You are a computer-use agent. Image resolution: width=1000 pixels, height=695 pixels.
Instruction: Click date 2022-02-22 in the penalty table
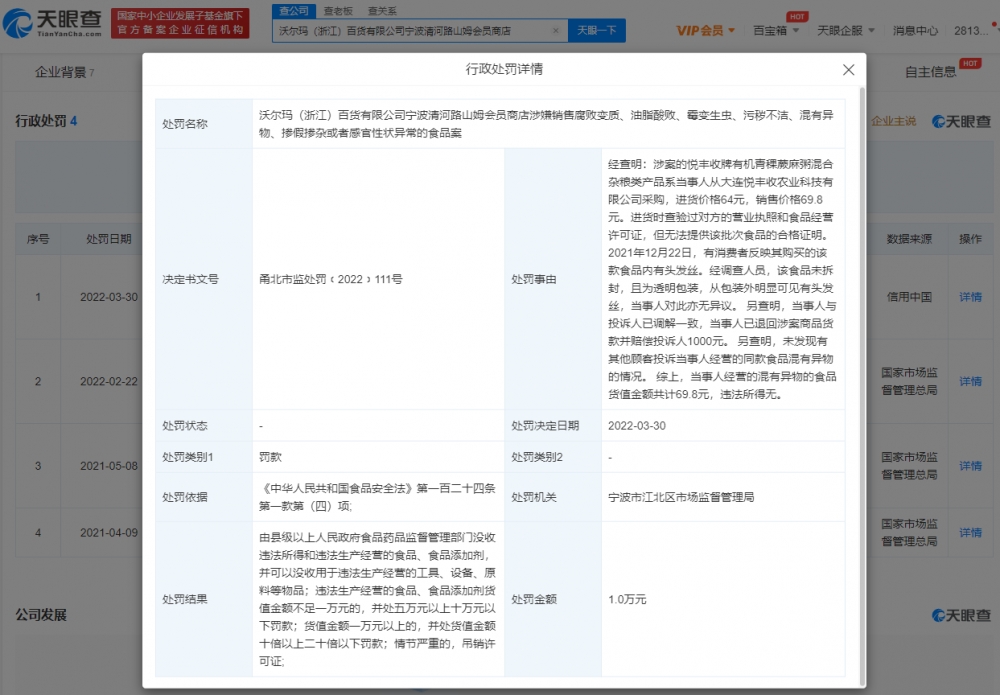coord(108,381)
